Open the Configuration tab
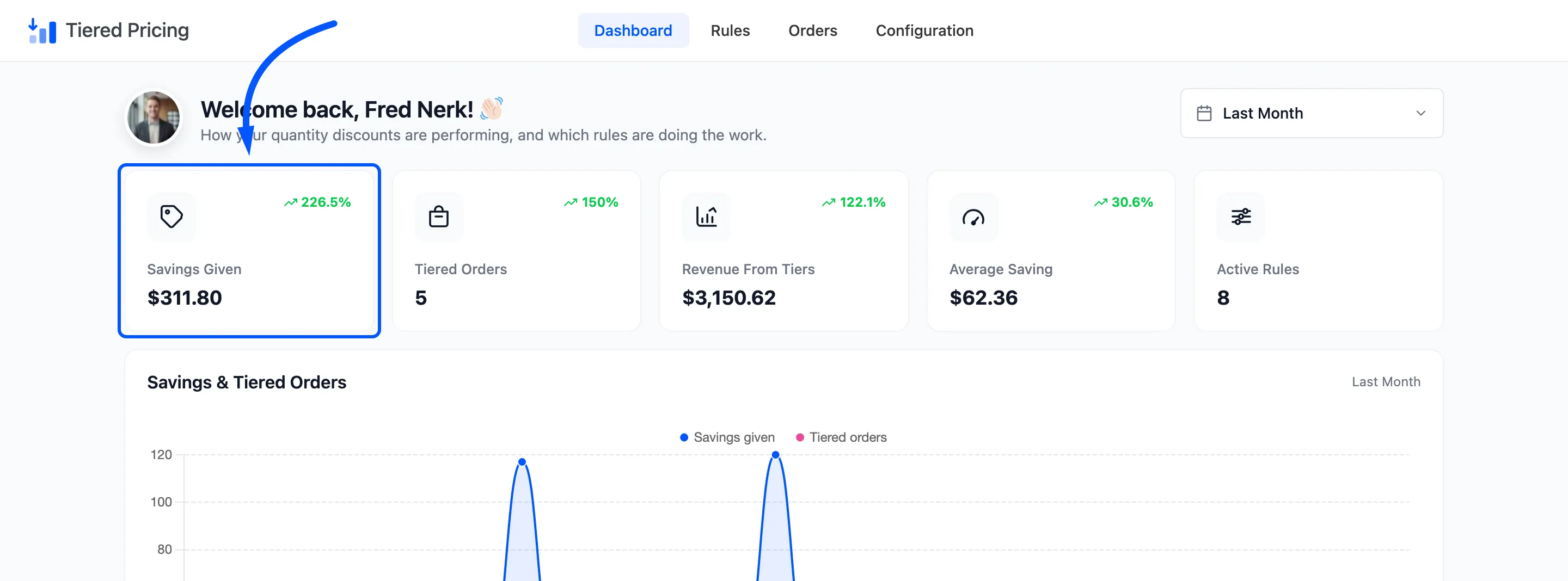This screenshot has height=581, width=1568. [x=924, y=30]
